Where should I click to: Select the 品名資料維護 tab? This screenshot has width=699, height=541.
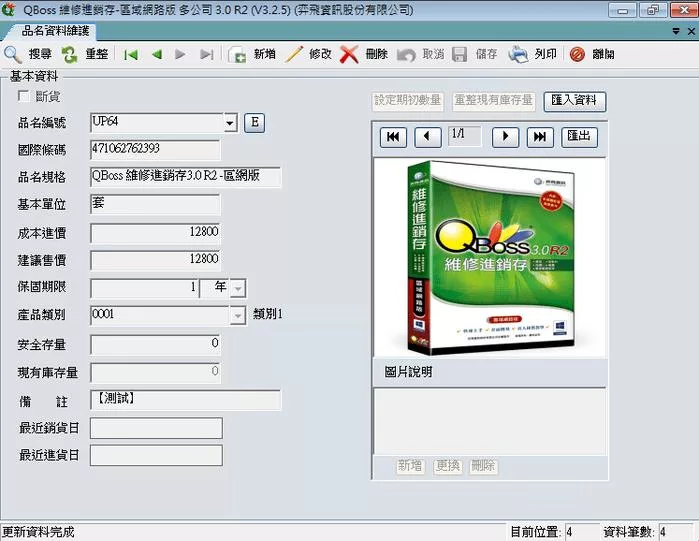55,31
